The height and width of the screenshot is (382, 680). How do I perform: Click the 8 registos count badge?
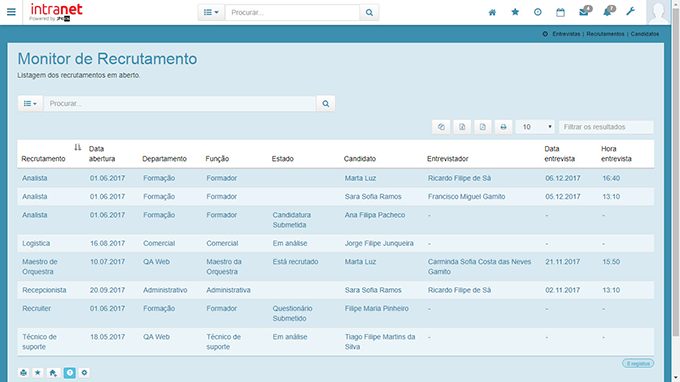click(638, 363)
